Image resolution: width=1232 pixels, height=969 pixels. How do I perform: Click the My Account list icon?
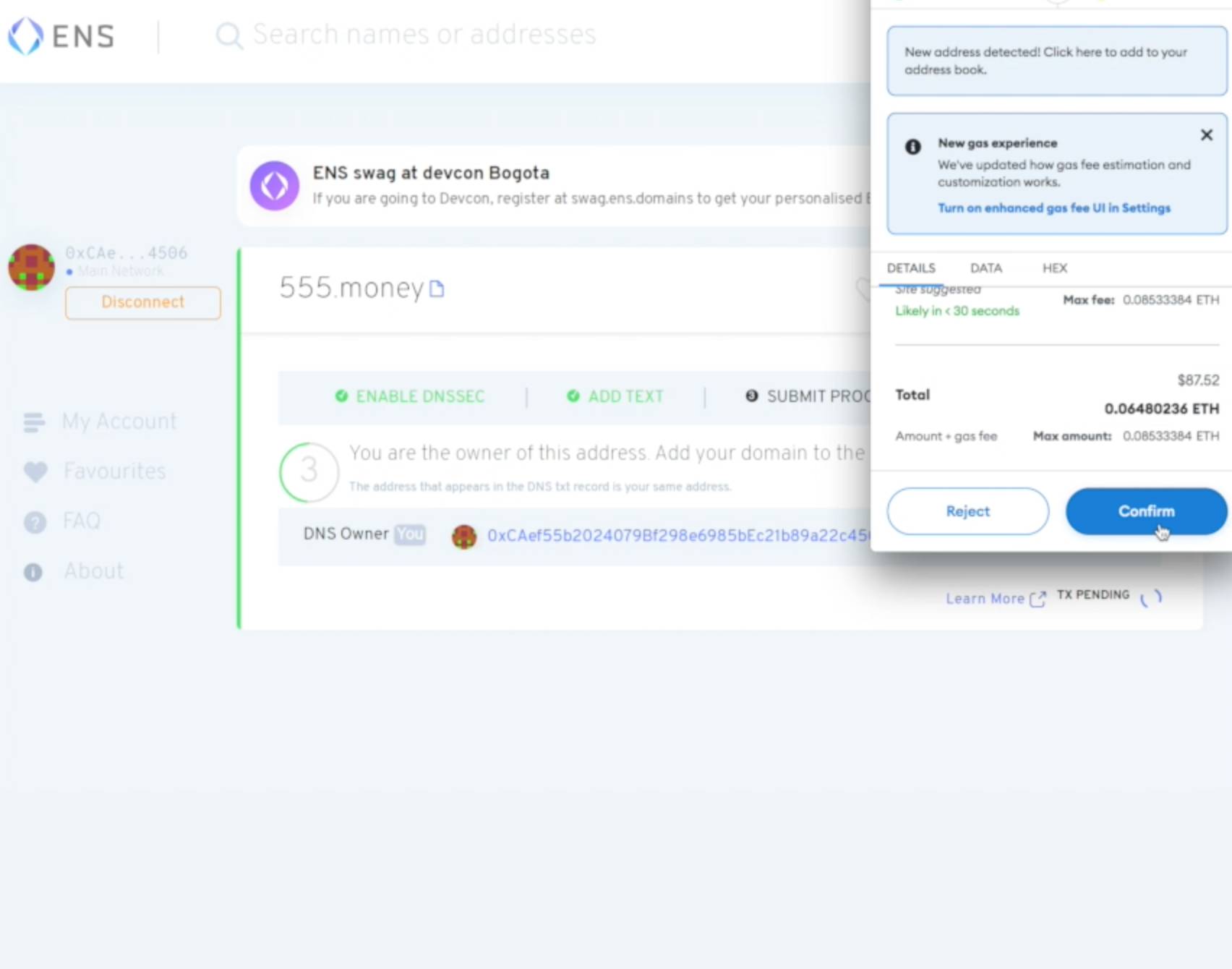coord(34,422)
